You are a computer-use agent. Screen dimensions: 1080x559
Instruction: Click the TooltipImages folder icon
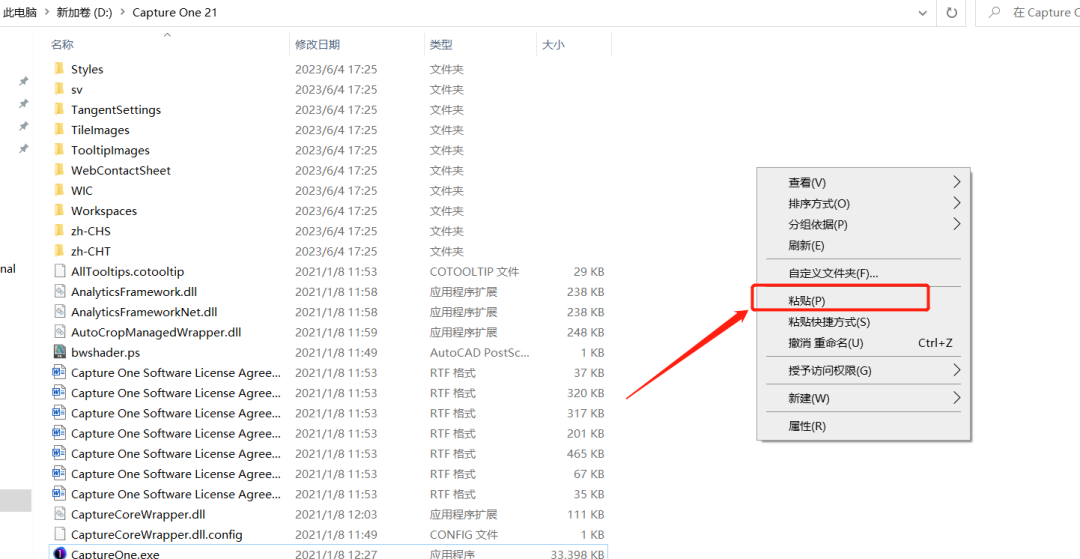tap(59, 149)
